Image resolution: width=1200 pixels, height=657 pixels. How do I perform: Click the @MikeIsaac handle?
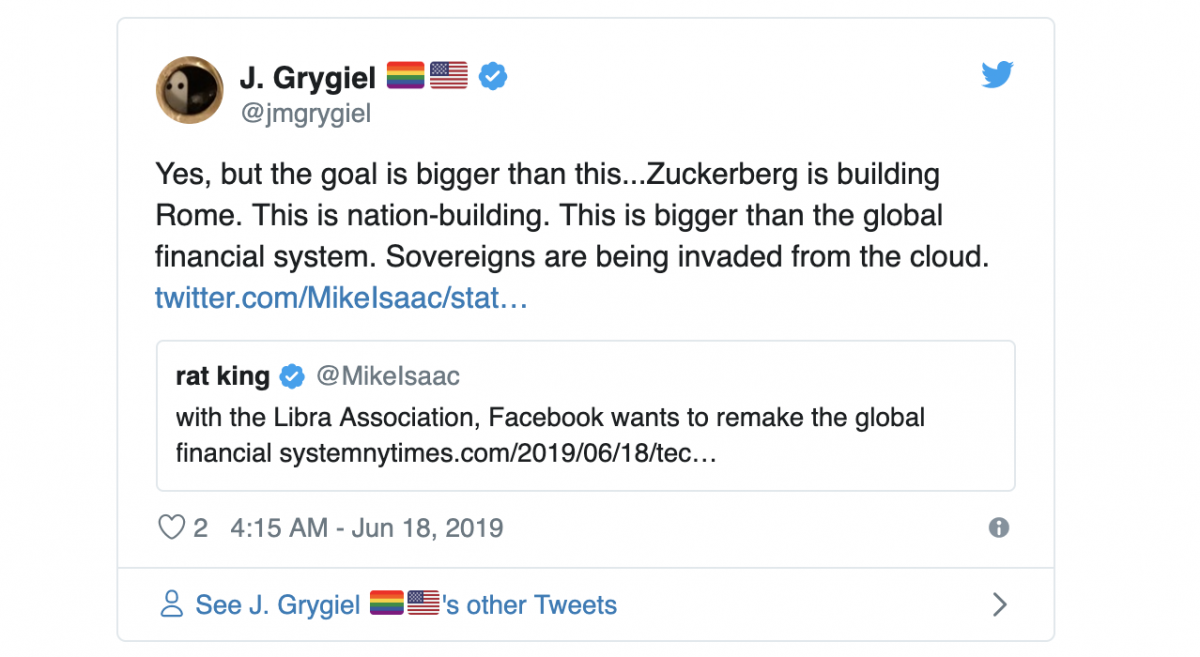[x=388, y=376]
